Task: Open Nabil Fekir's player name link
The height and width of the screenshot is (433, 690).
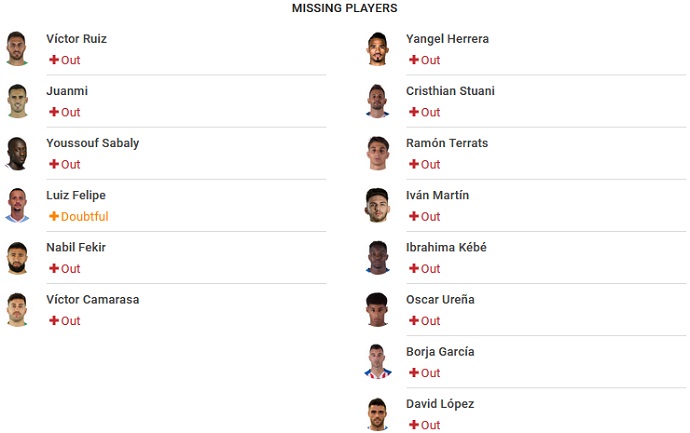Action: click(76, 247)
